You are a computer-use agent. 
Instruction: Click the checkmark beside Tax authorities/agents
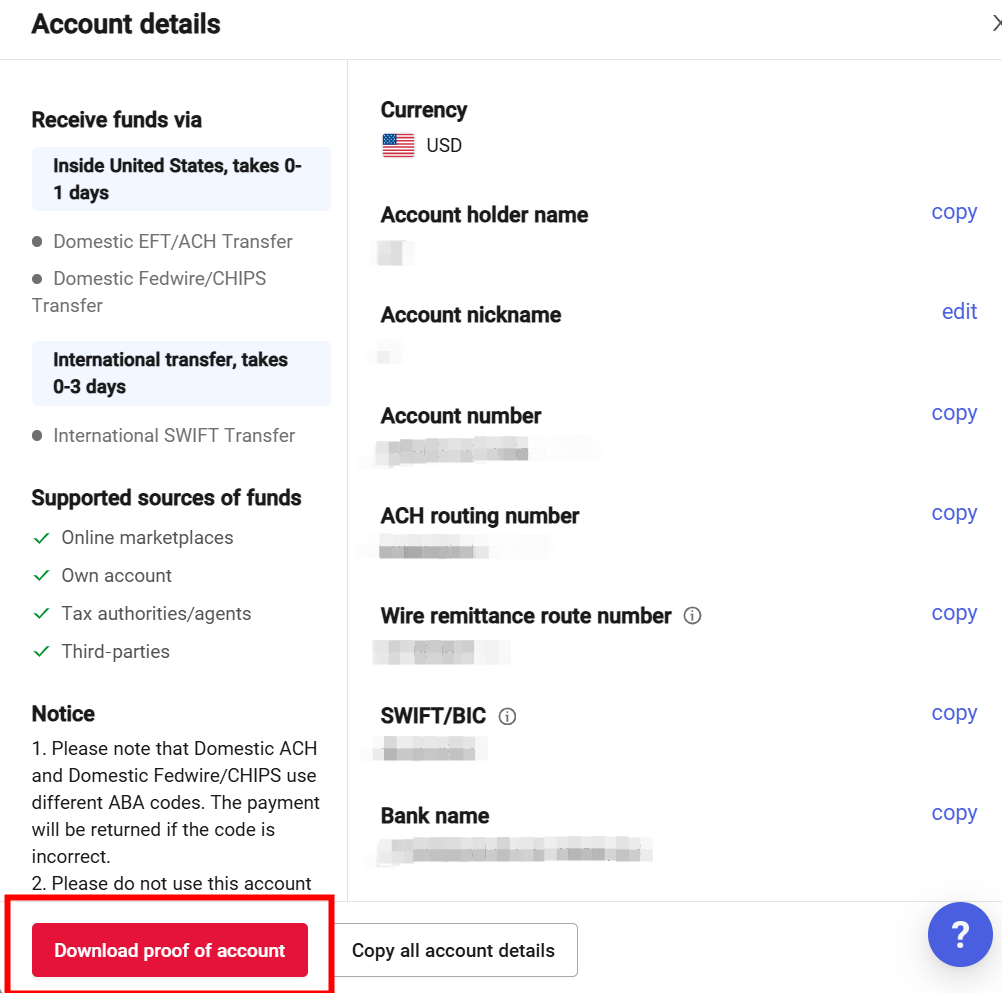point(42,614)
